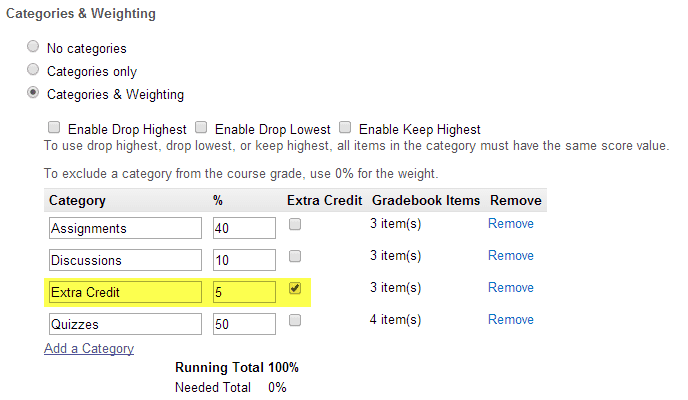Viewport: 688px width, 400px height.
Task: Enable Drop Highest checkbox
Action: (x=54, y=127)
